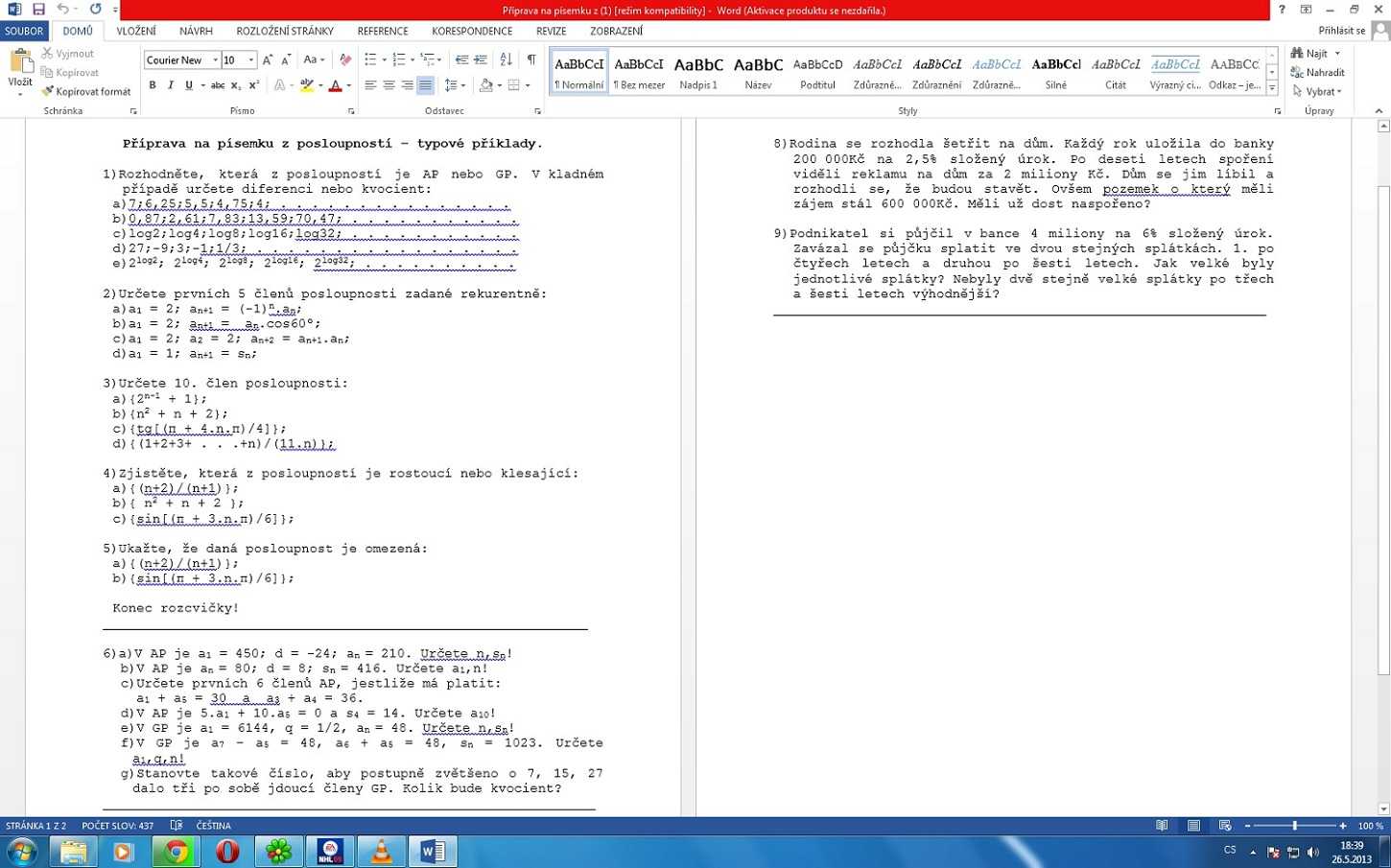The width and height of the screenshot is (1391, 868).
Task: Sort paragraphs with the A-Z sort icon
Action: (x=507, y=59)
